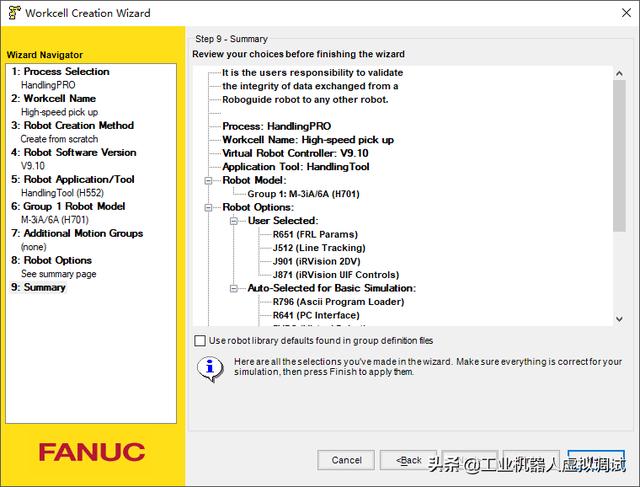
Task: Click 'HandlingTool (H552)' in navigator
Action: coord(62,193)
